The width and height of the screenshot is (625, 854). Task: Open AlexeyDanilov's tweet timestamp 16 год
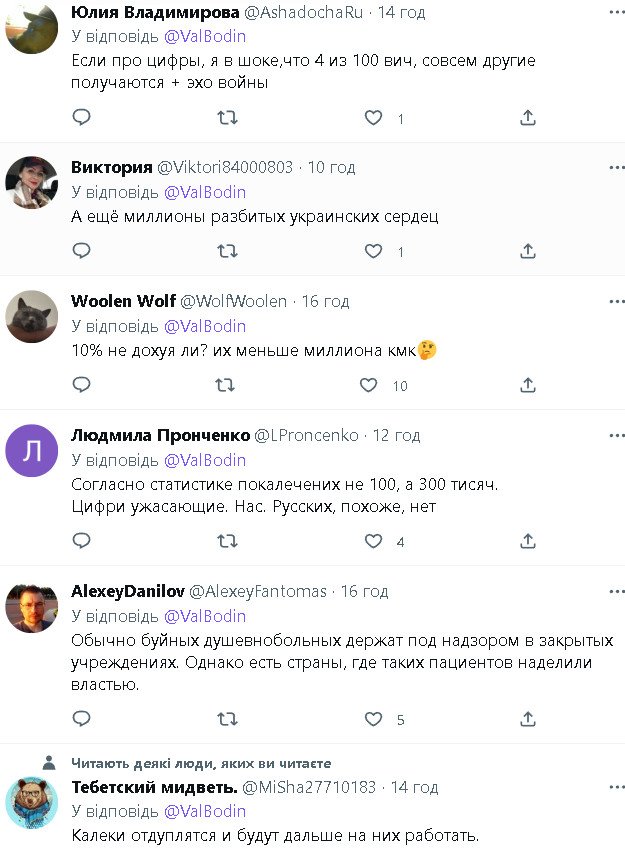pos(364,591)
